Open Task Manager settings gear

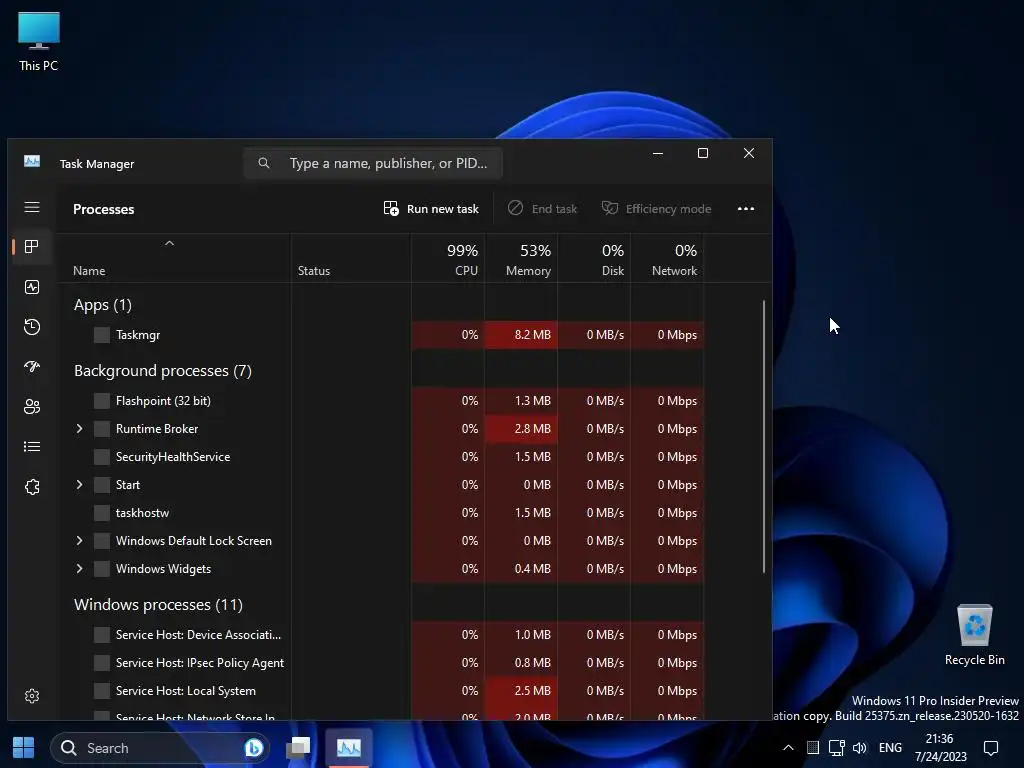point(32,696)
